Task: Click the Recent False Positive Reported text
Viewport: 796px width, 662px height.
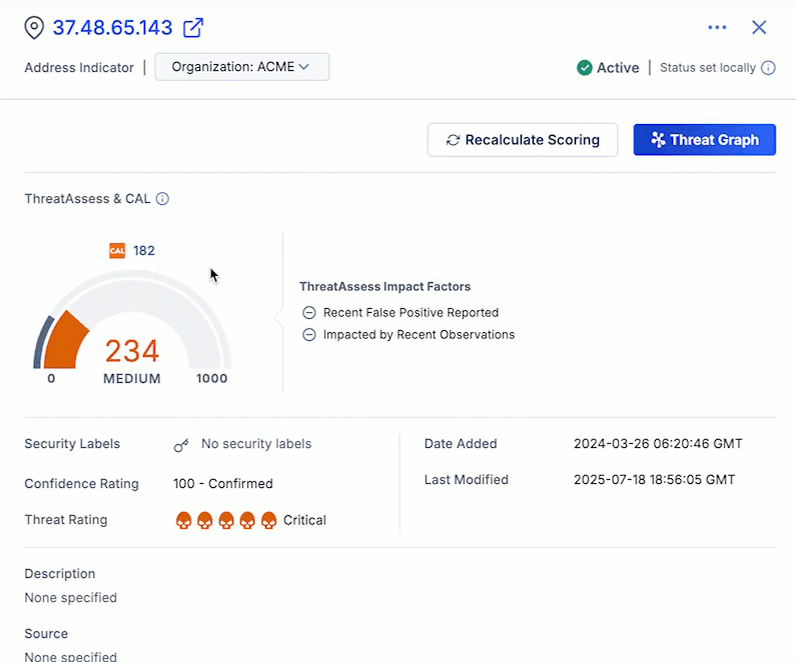Action: [411, 313]
